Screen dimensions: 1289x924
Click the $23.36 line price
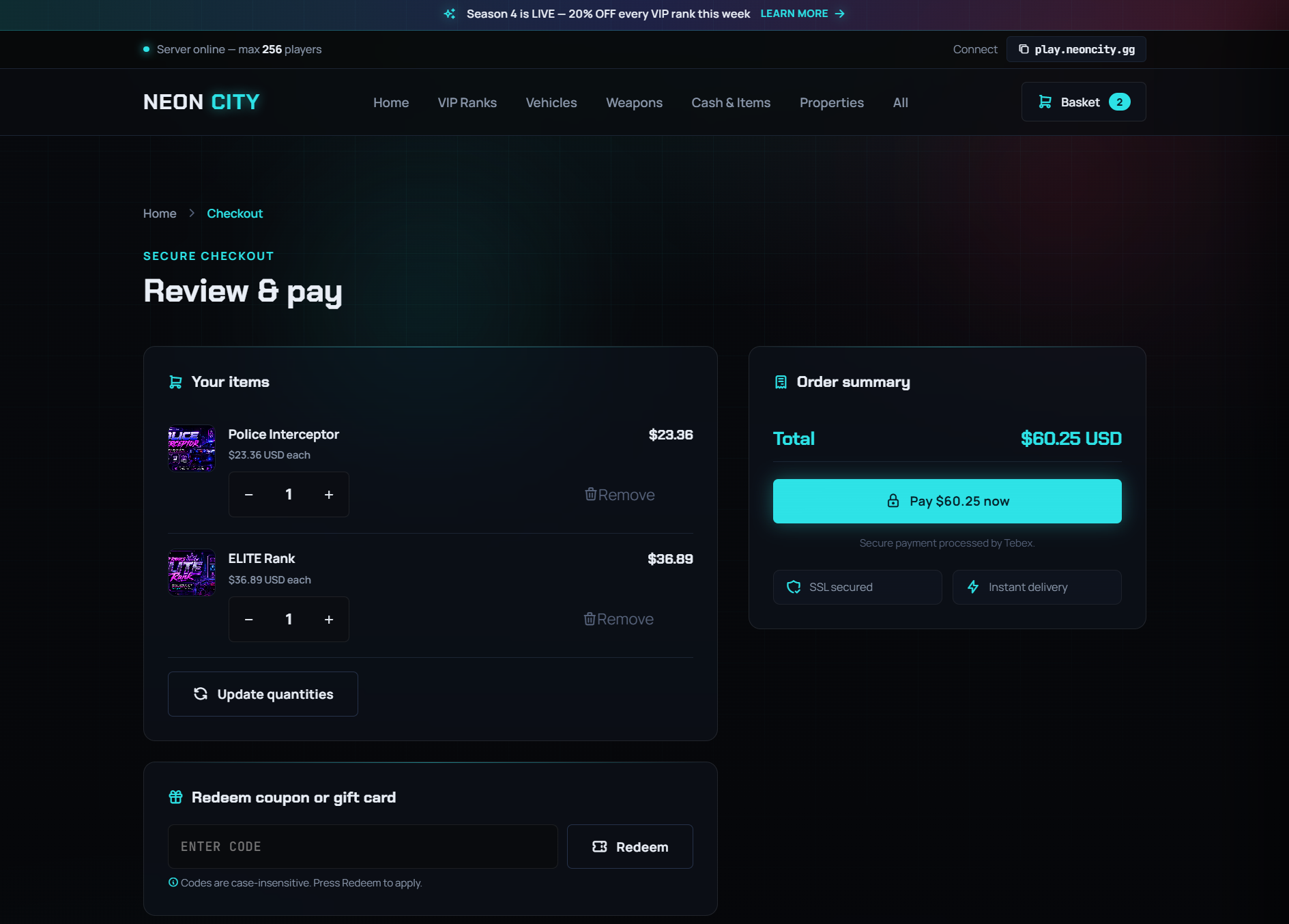pos(671,435)
